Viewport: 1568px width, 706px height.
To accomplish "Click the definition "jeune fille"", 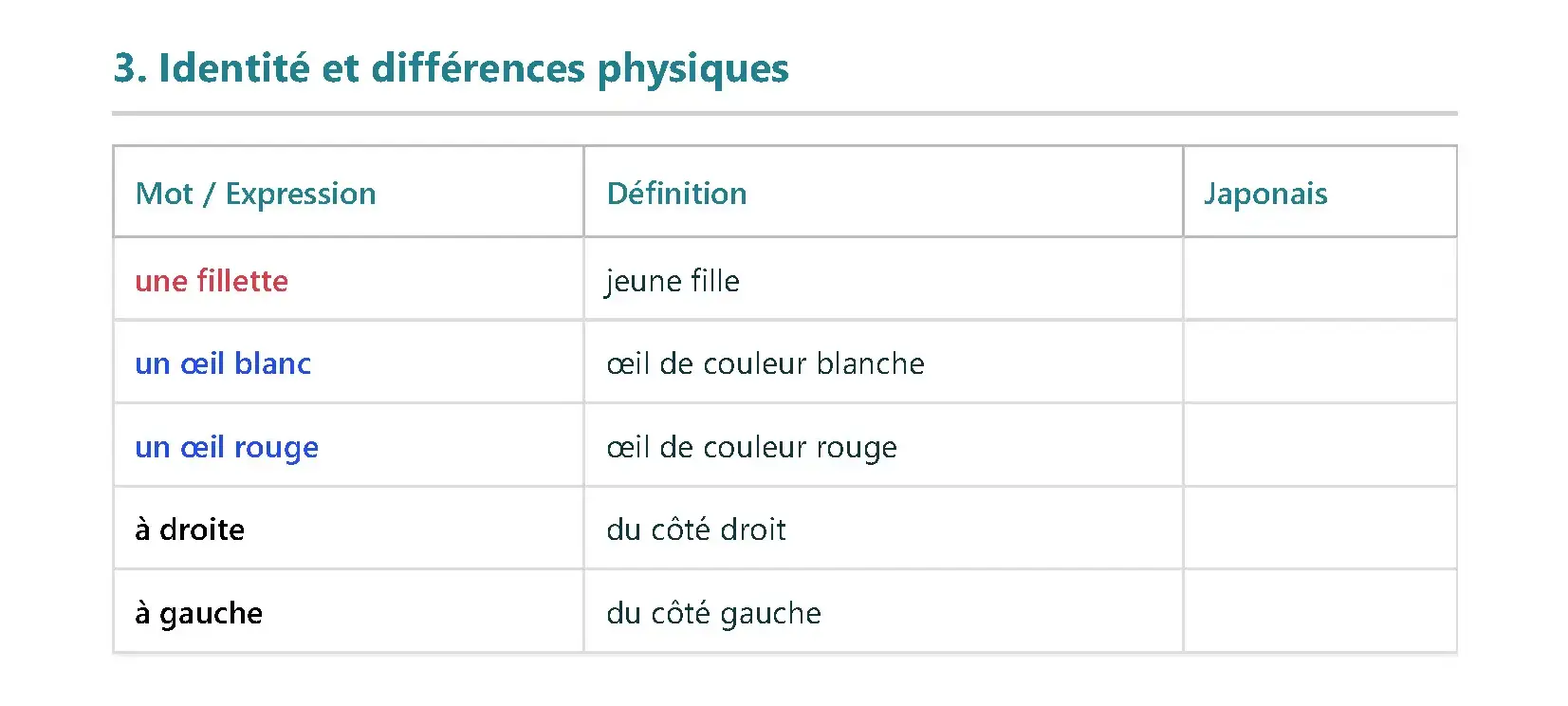I will tap(673, 281).
